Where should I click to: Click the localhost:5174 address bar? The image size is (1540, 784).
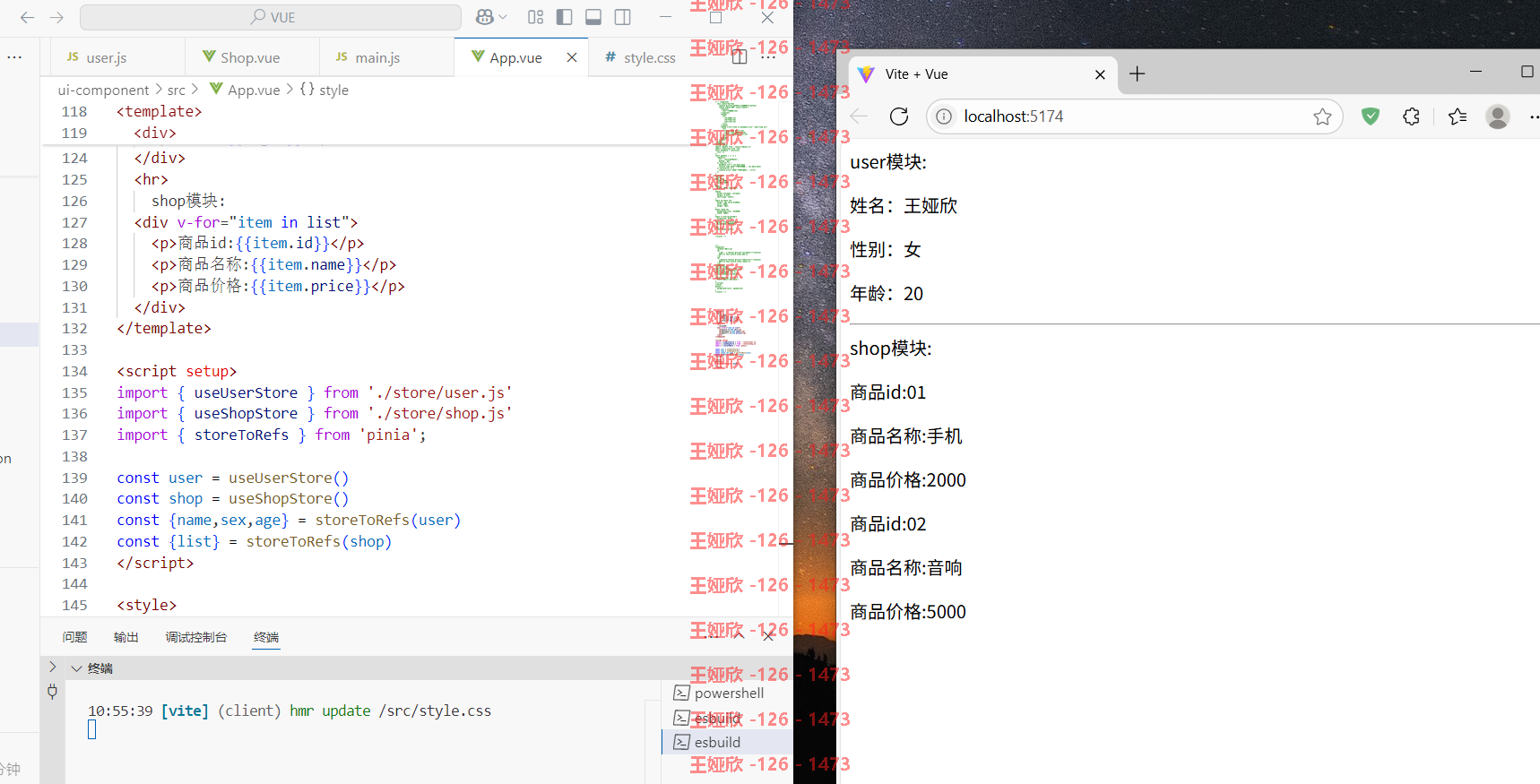click(1134, 116)
